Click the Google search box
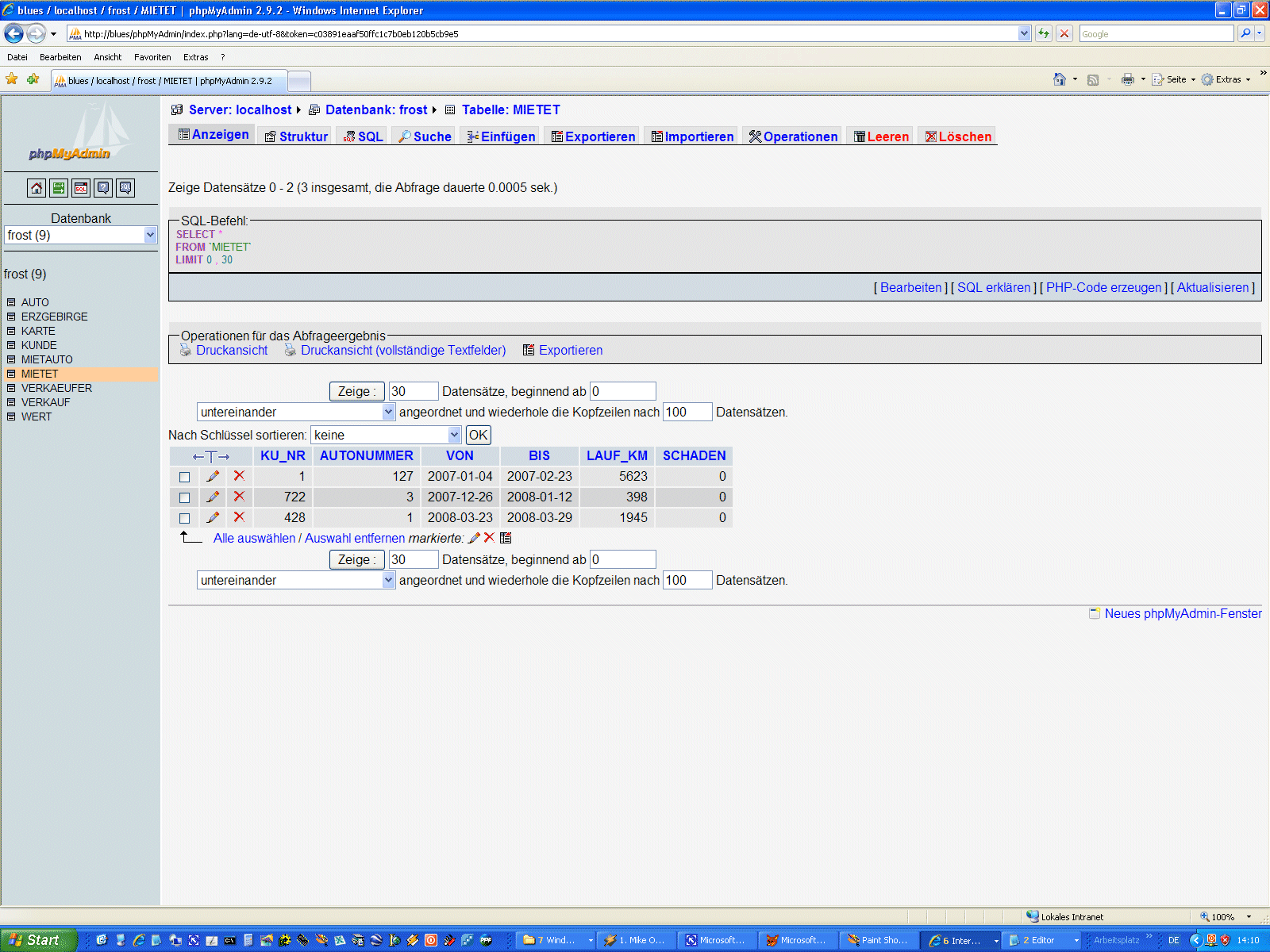 pyautogui.click(x=1156, y=33)
